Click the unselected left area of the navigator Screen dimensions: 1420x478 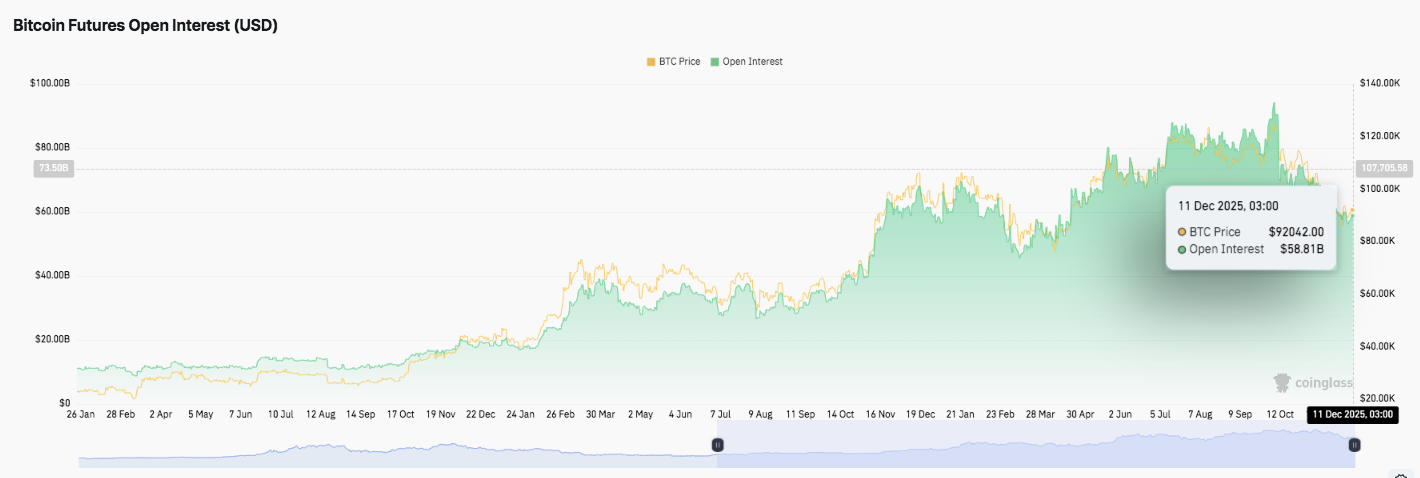[400, 445]
